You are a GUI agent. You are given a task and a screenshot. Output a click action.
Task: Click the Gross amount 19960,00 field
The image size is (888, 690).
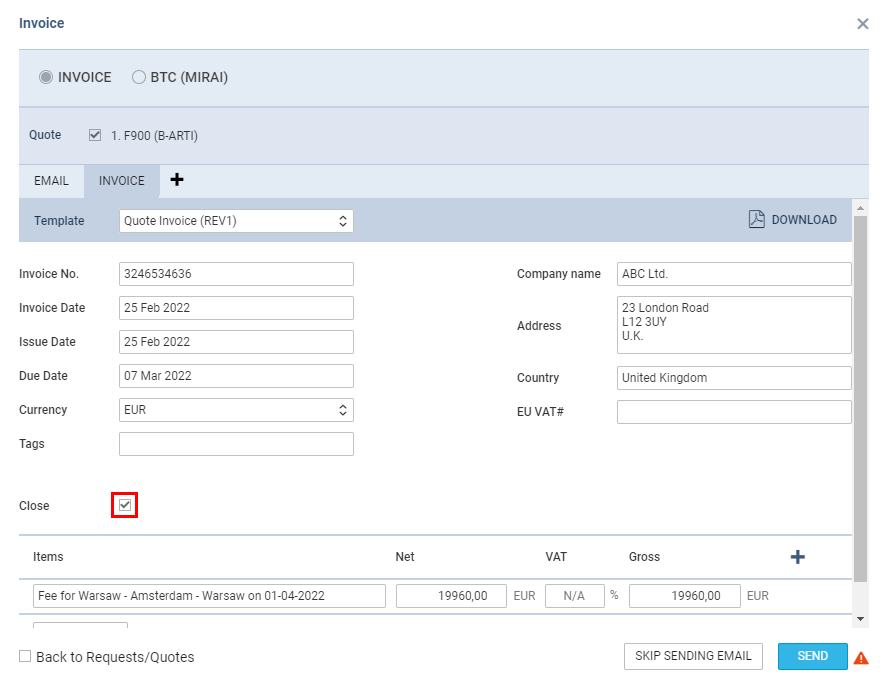[685, 596]
